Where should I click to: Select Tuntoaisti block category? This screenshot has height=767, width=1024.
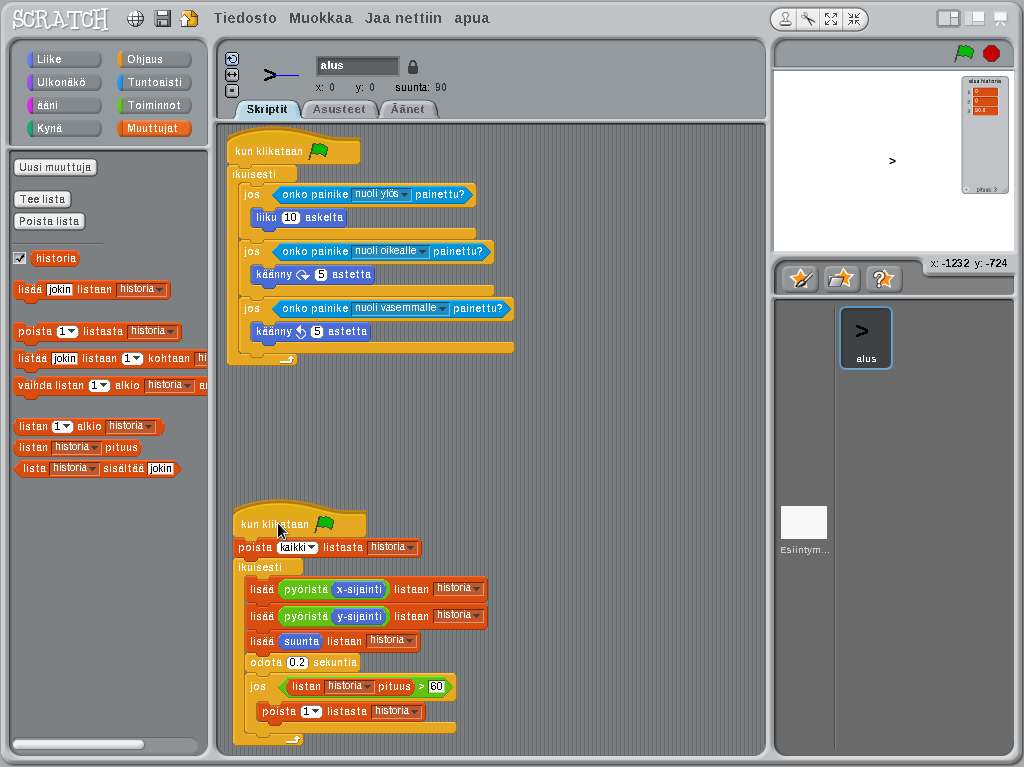tap(154, 82)
